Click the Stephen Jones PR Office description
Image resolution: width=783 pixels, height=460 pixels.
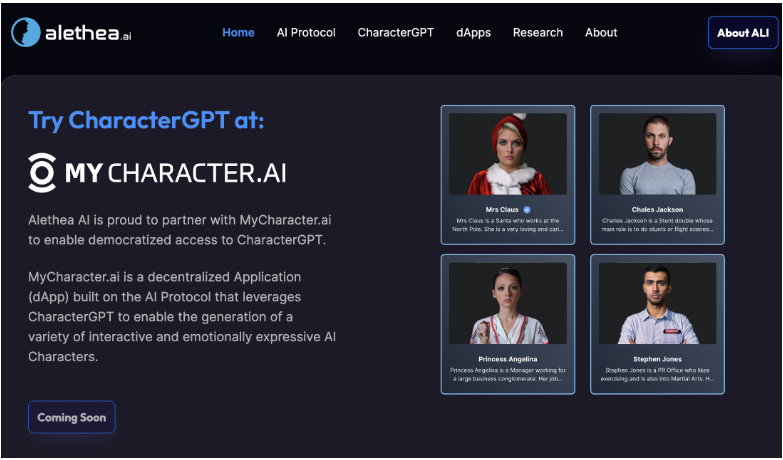(x=657, y=375)
